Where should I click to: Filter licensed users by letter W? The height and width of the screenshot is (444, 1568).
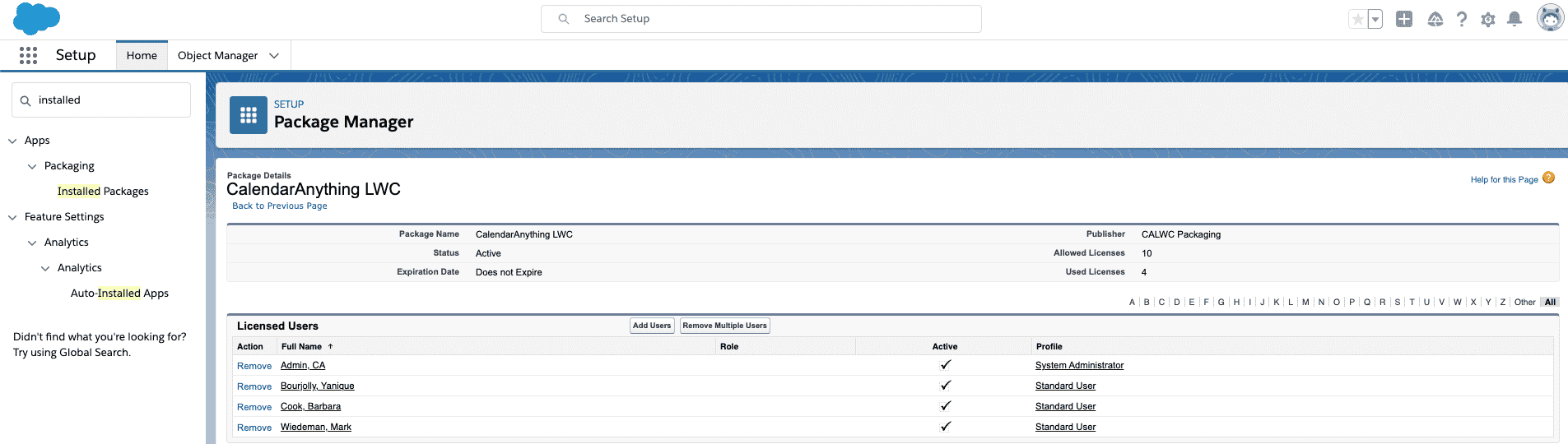[1458, 302]
